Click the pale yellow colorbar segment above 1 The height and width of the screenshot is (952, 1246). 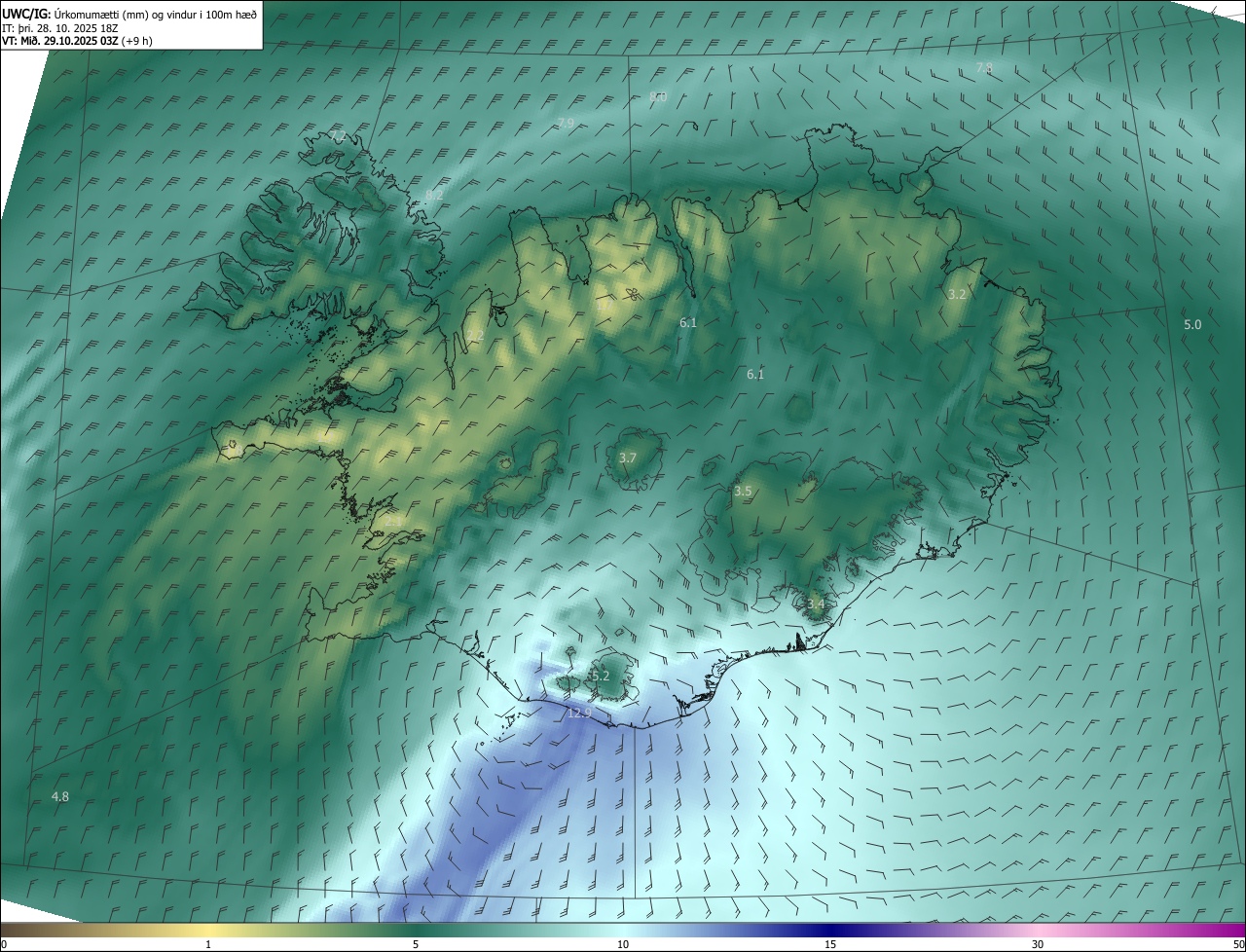(208, 929)
